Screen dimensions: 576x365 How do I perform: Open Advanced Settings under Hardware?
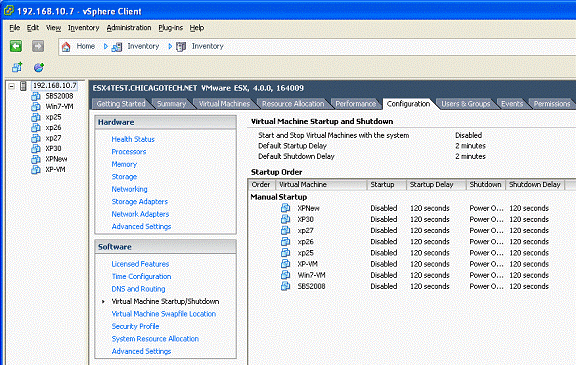(x=141, y=227)
